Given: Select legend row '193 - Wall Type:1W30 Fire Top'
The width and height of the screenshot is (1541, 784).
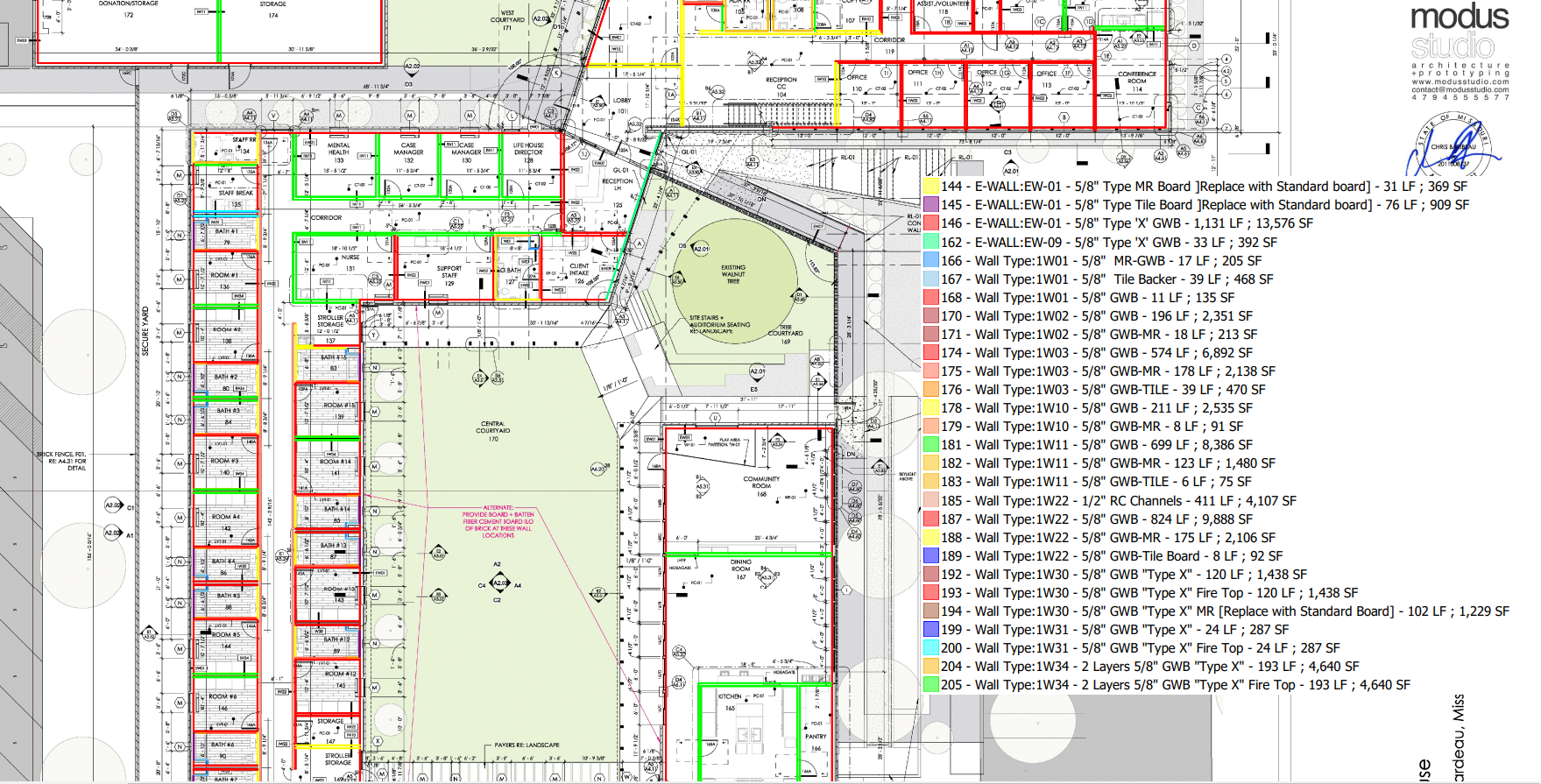Looking at the screenshot, I should point(1141,593).
